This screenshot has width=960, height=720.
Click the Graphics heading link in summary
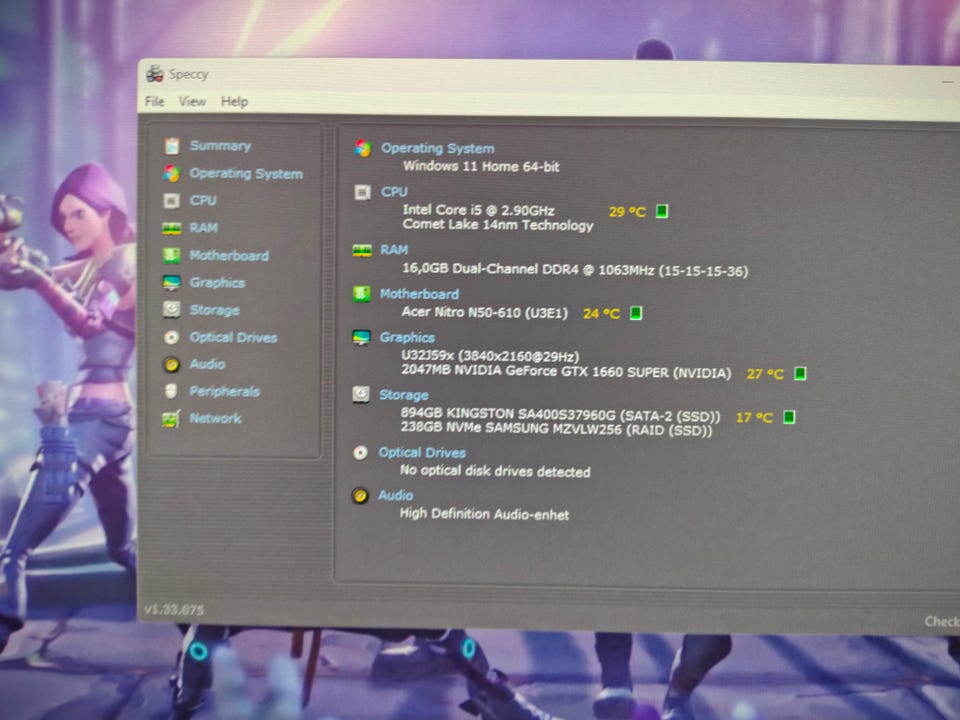pos(407,337)
